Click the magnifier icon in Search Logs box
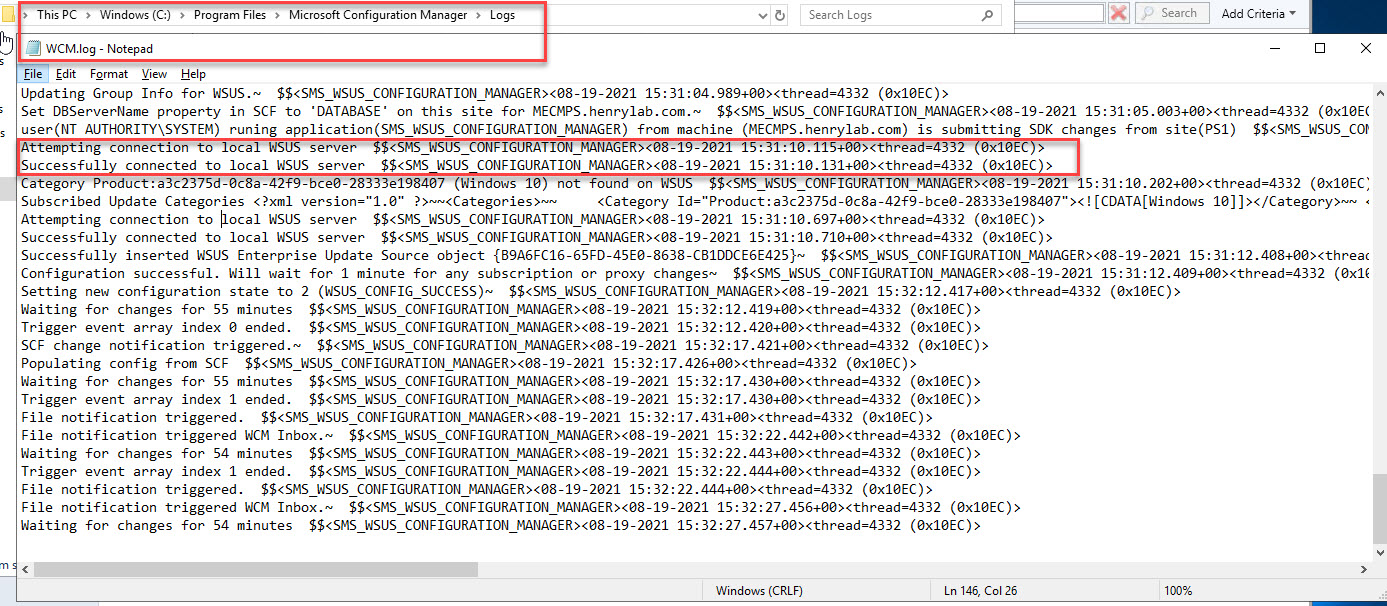This screenshot has height=606, width=1387. point(987,15)
